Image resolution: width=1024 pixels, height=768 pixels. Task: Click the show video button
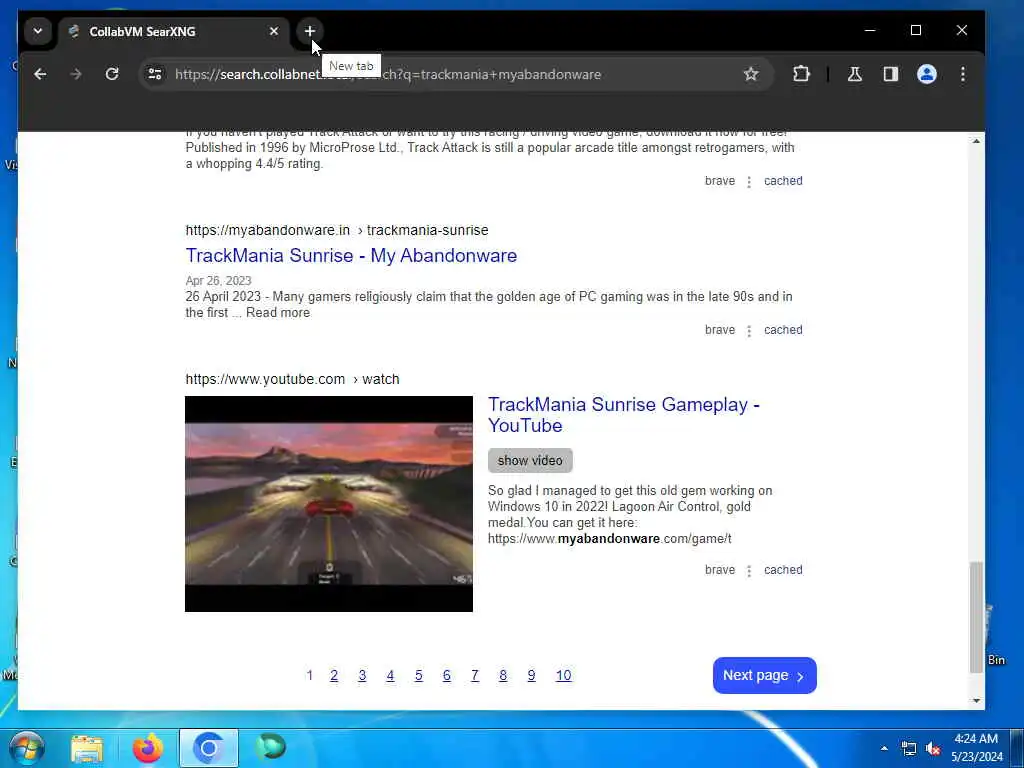[530, 460]
